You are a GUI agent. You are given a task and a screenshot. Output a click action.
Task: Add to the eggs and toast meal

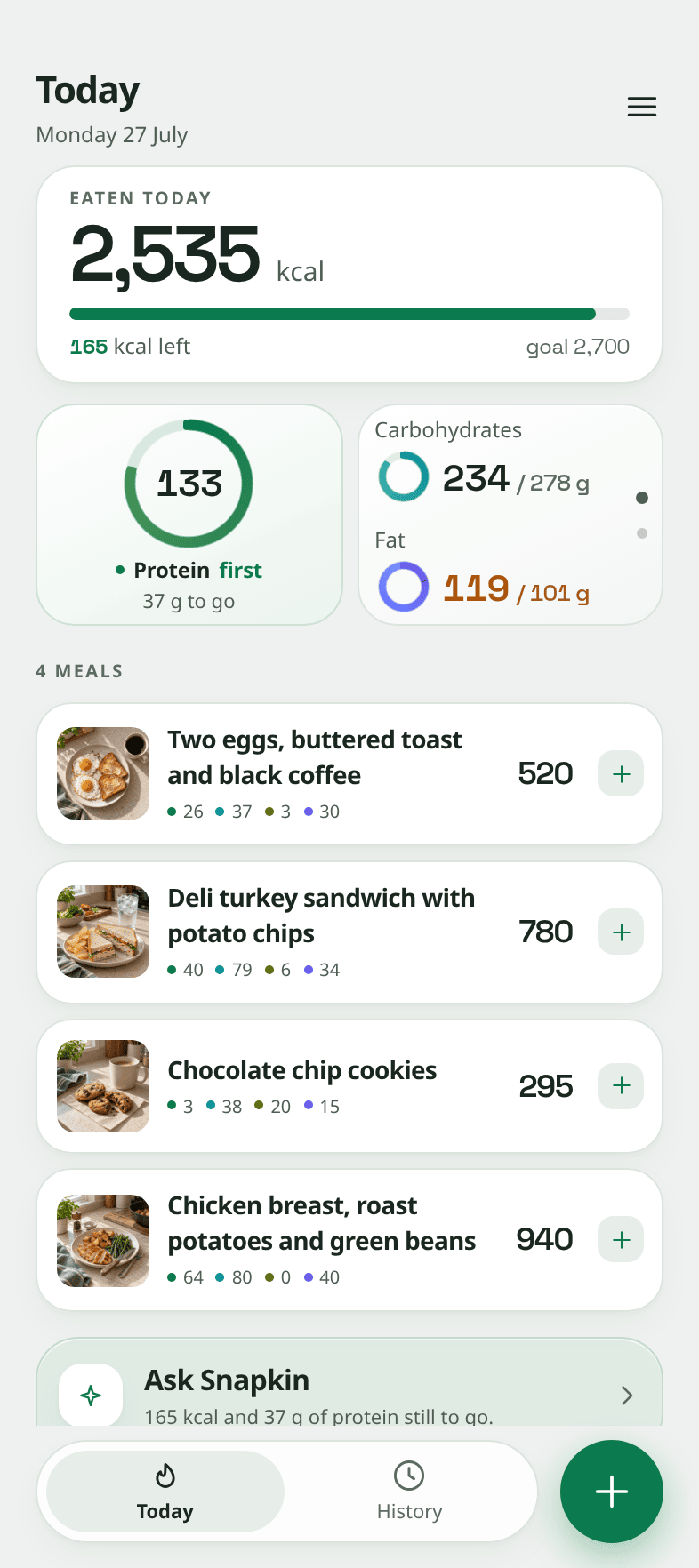[x=621, y=773]
